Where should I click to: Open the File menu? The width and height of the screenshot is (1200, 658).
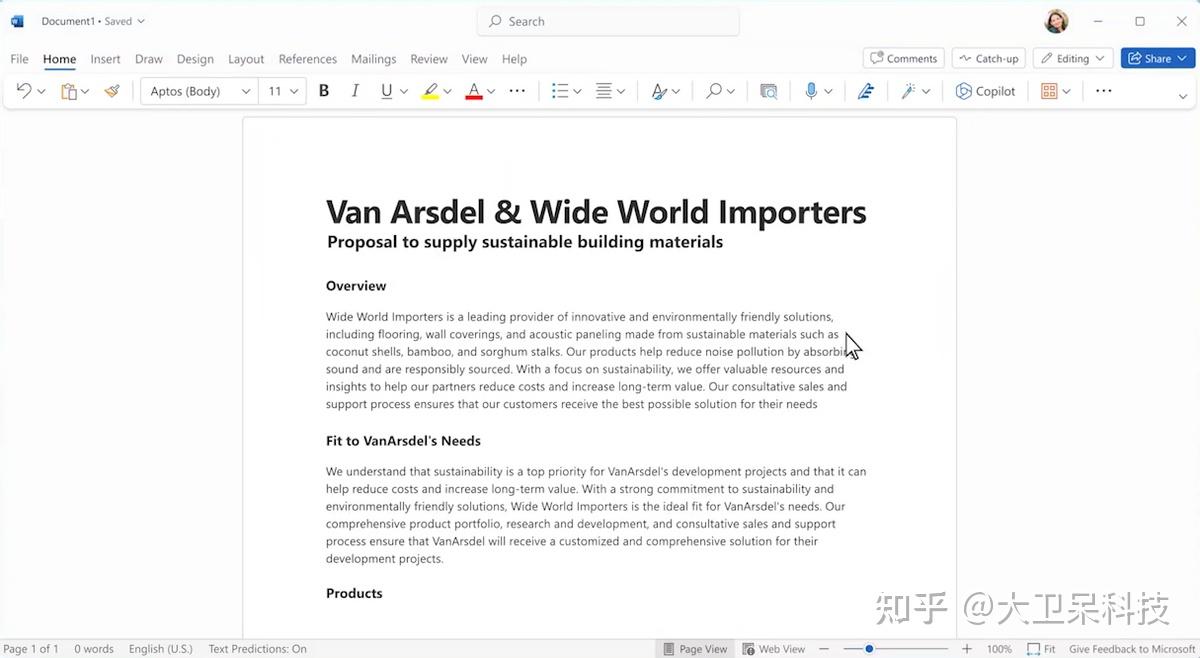tap(19, 59)
